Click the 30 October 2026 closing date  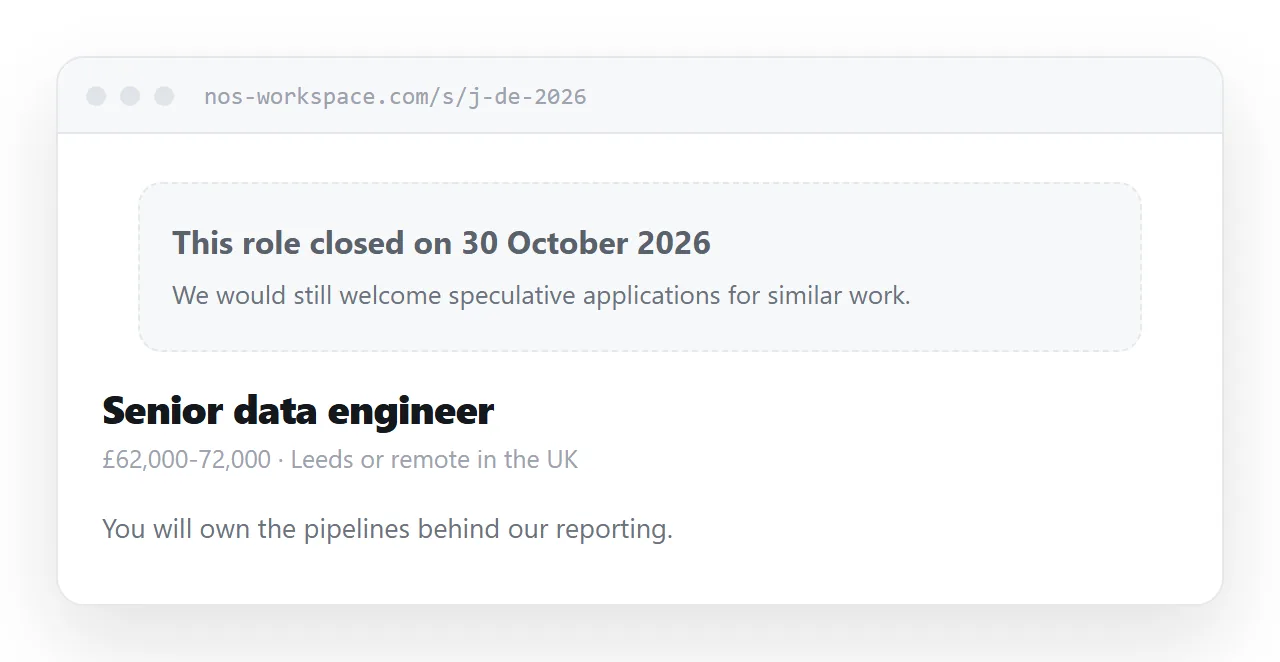click(586, 243)
